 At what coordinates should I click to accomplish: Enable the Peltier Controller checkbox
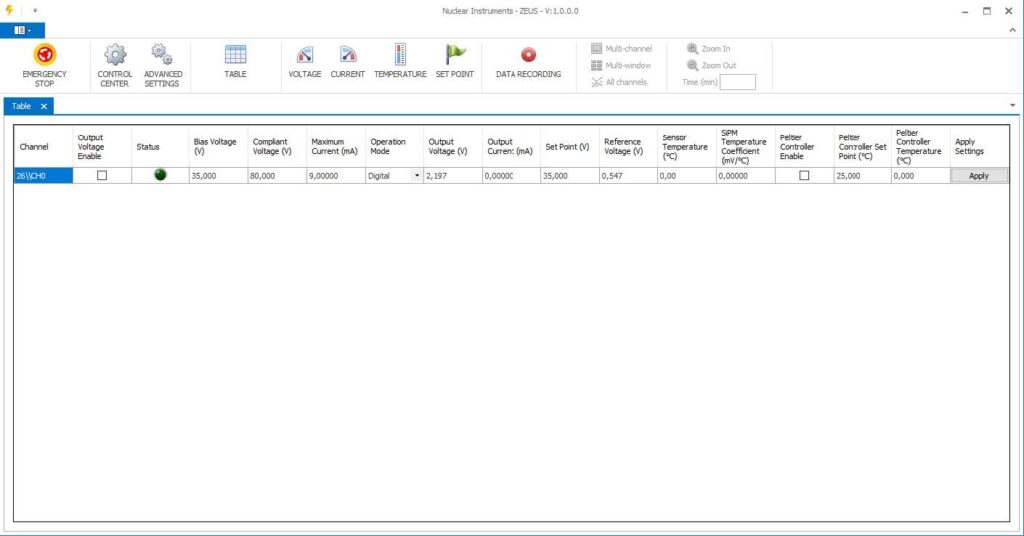coord(804,175)
